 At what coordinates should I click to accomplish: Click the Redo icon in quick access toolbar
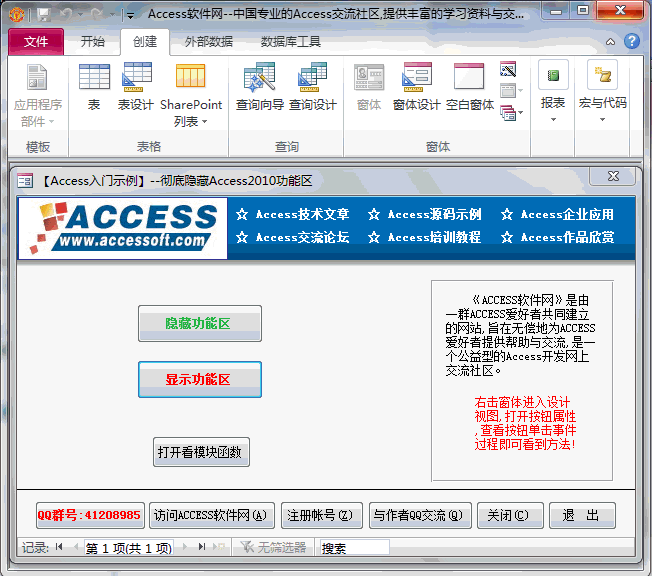[x=97, y=15]
